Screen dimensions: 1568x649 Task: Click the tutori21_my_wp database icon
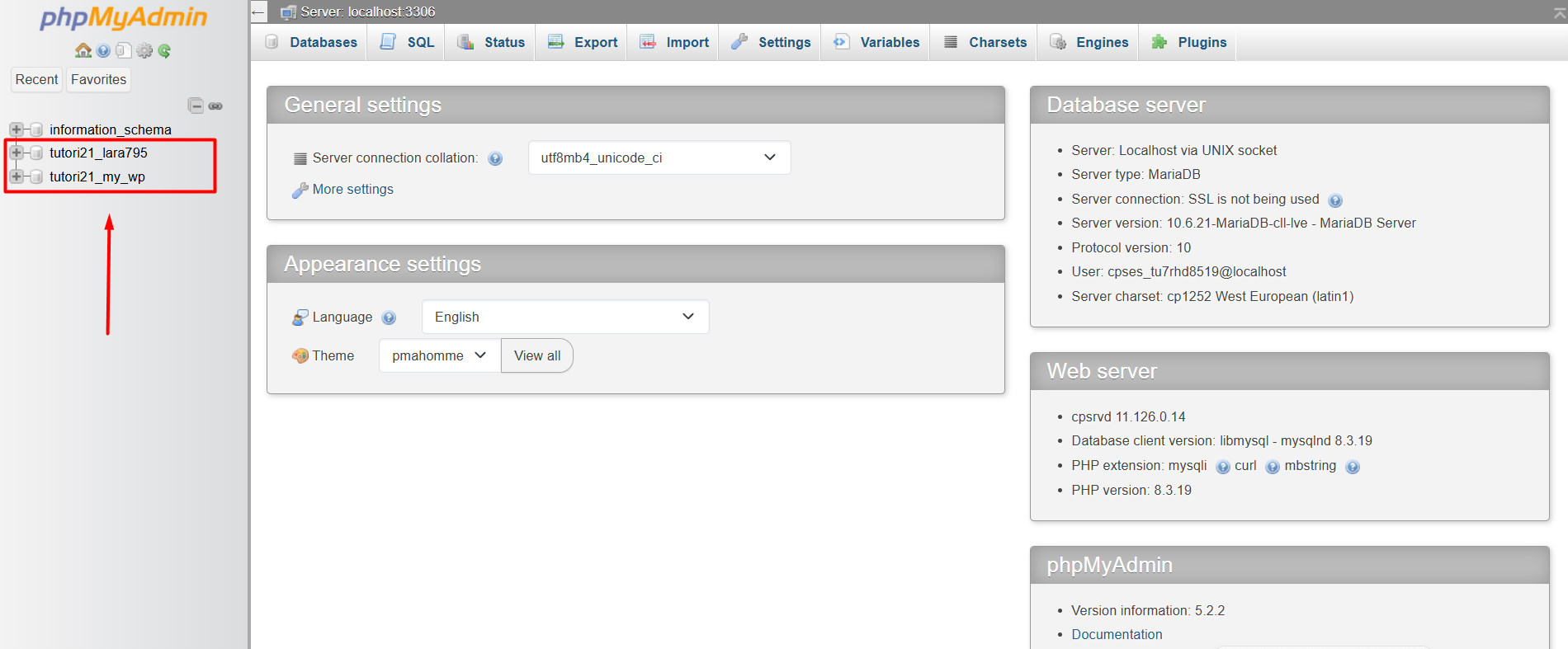click(36, 176)
